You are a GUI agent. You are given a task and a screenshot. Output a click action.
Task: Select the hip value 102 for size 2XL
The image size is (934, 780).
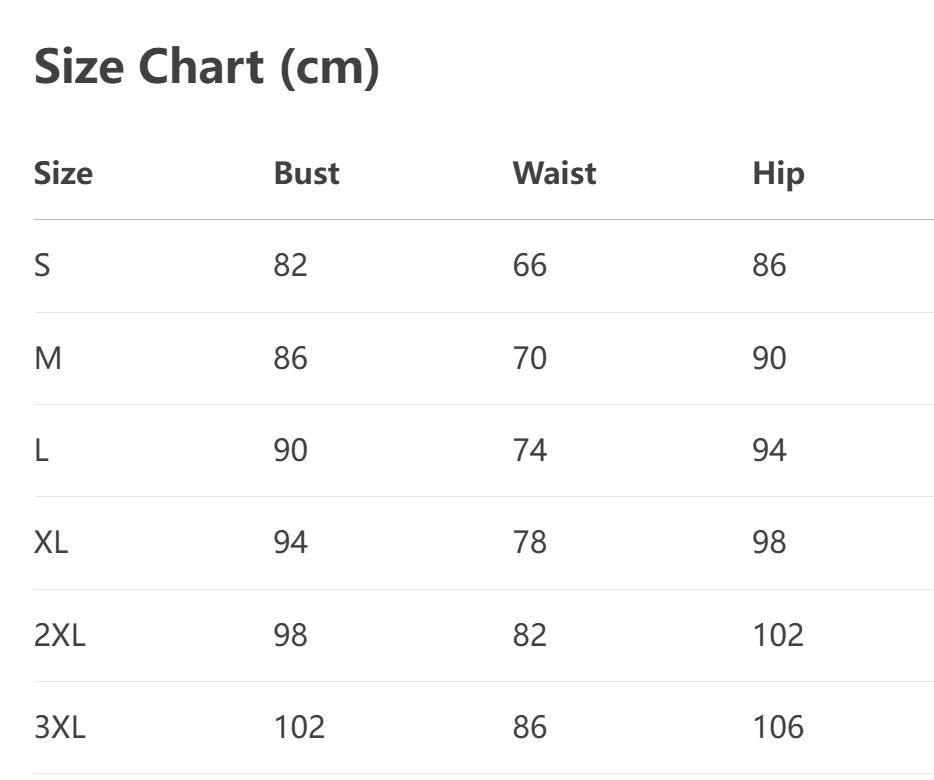[x=778, y=635]
